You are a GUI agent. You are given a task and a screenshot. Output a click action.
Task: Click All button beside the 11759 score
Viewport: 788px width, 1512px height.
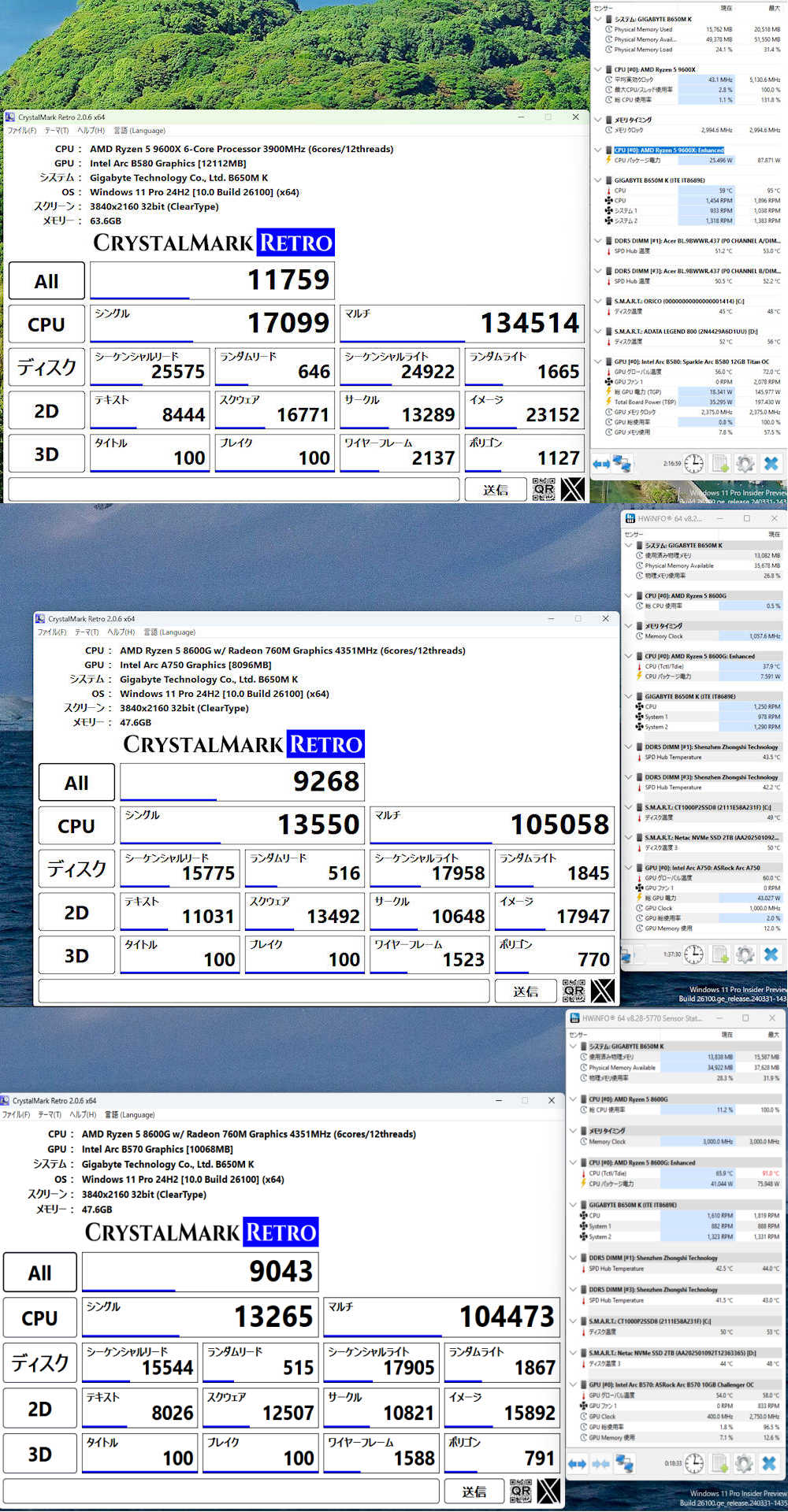pos(46,281)
